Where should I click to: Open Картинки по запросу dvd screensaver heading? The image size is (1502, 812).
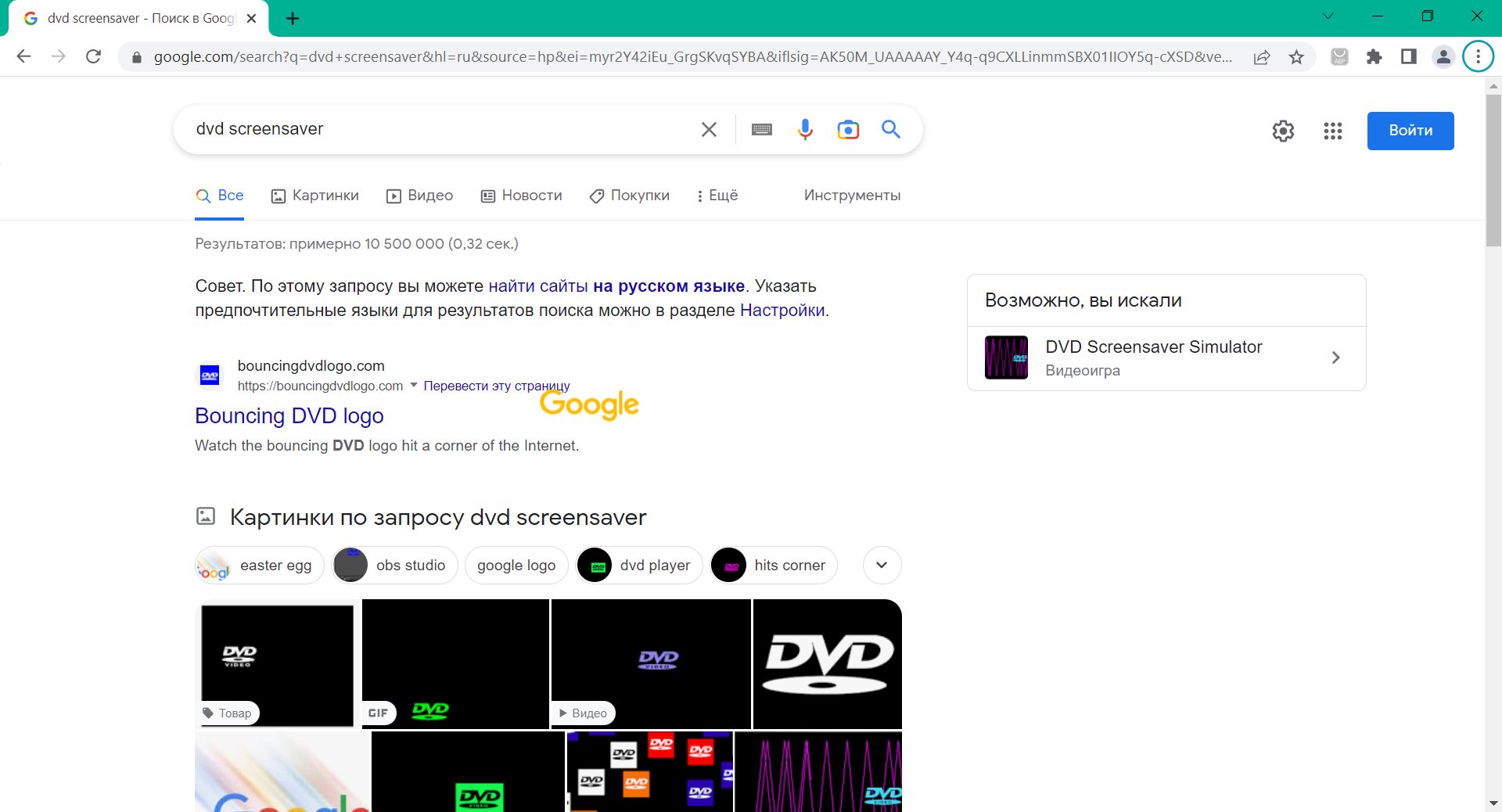438,517
